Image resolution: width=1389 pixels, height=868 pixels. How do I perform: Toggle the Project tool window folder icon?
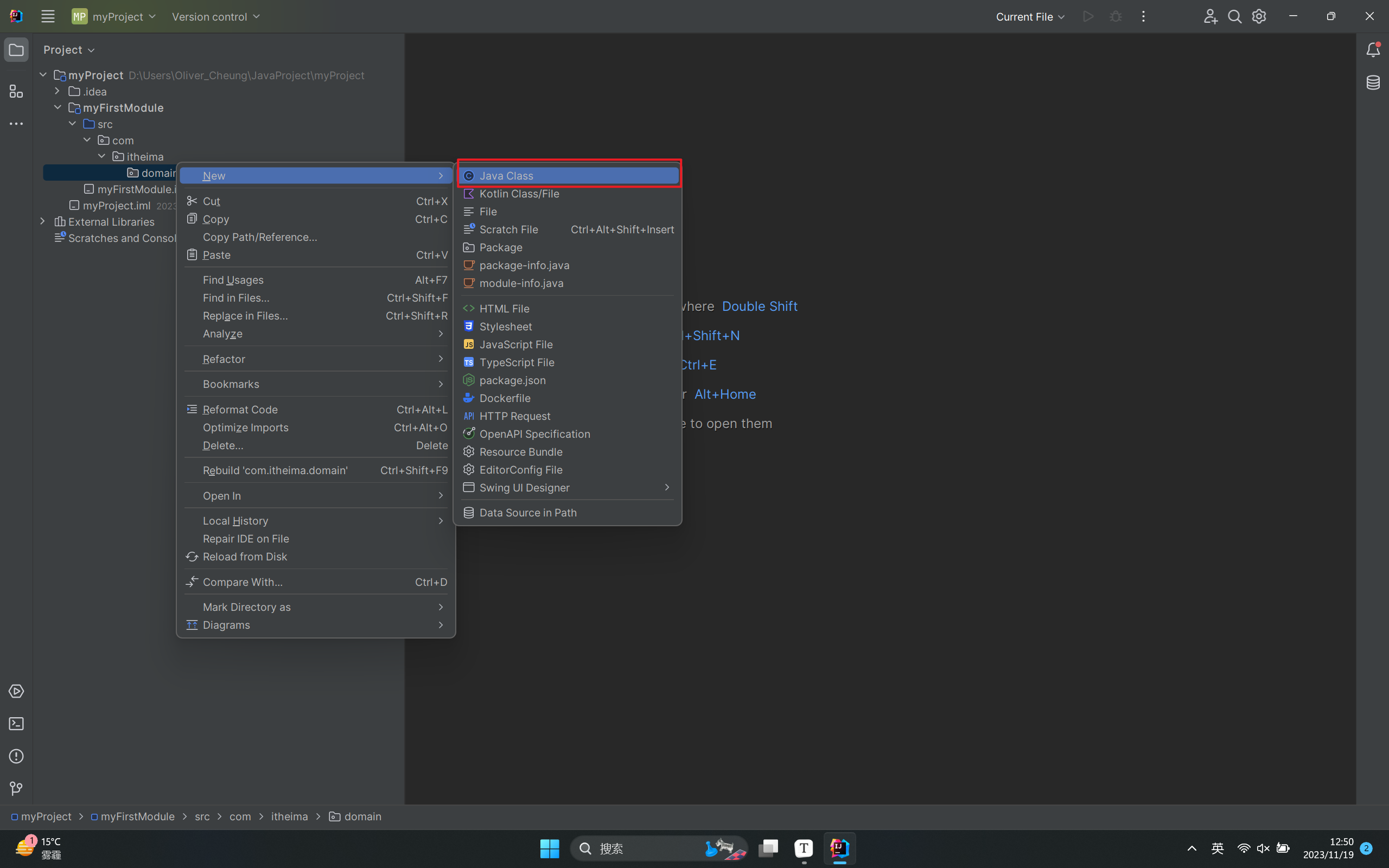pos(16,50)
